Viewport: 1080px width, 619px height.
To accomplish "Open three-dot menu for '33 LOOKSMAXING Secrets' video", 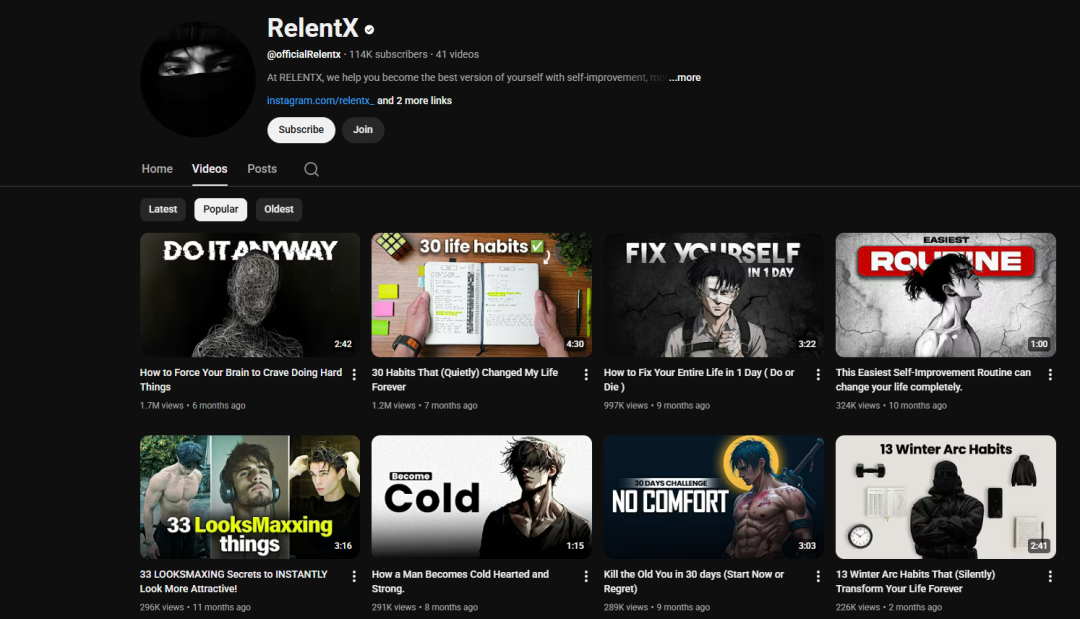I will click(354, 577).
